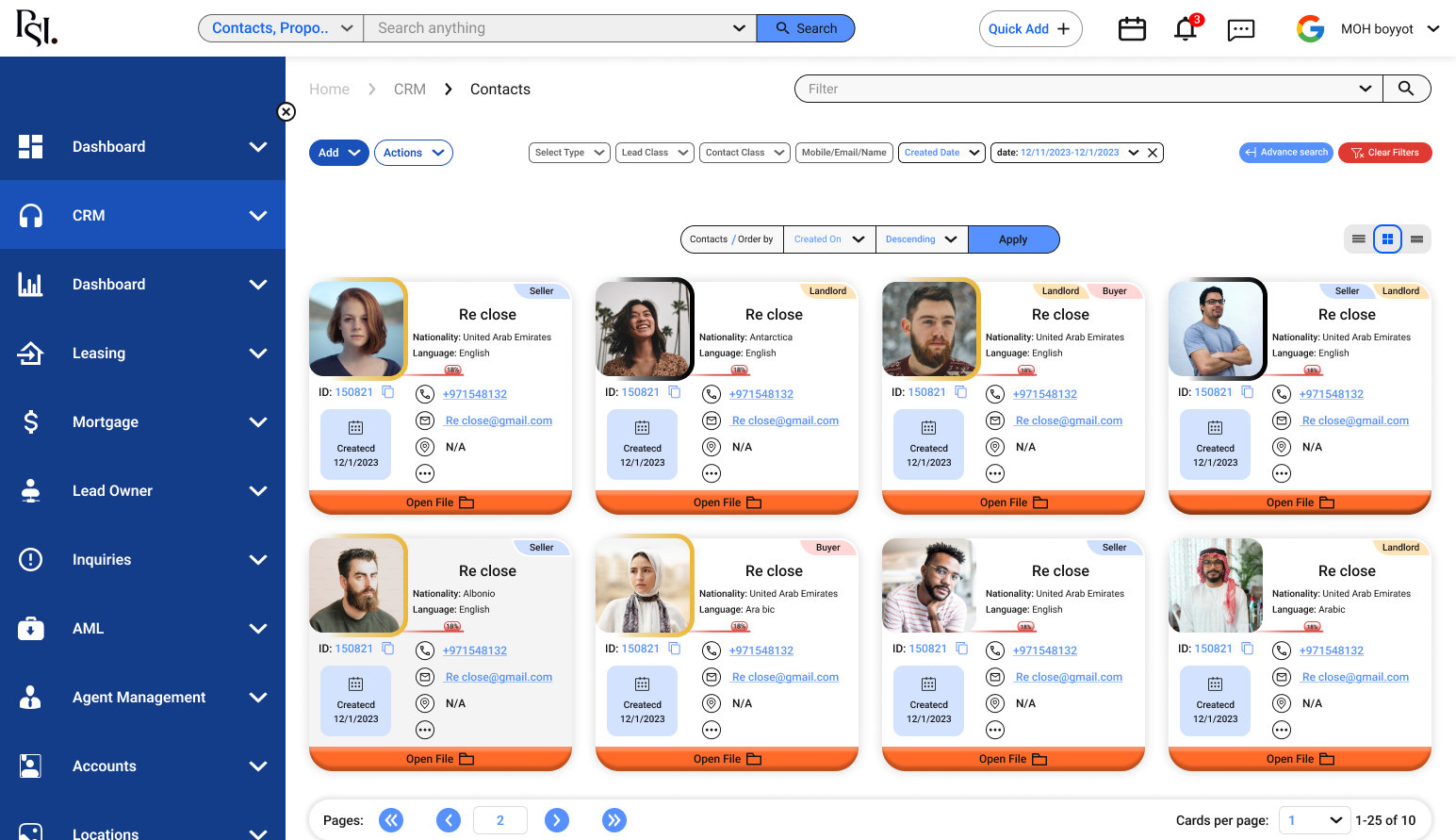Click the filter search magnifier icon
The width and height of the screenshot is (1456, 840).
click(1405, 89)
